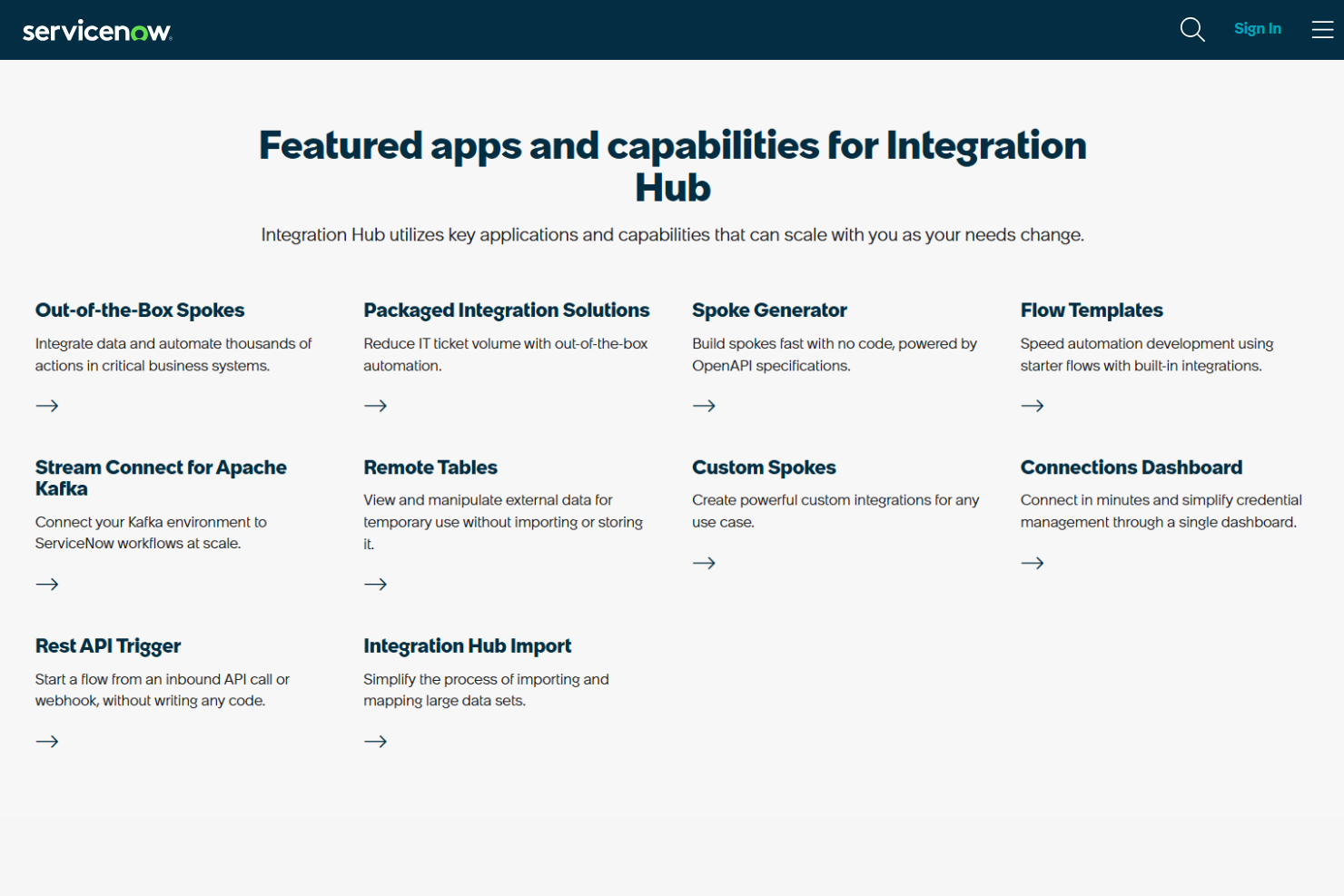Click the arrow under Flow Templates
Screen dimensions: 1344x896
tap(1033, 406)
